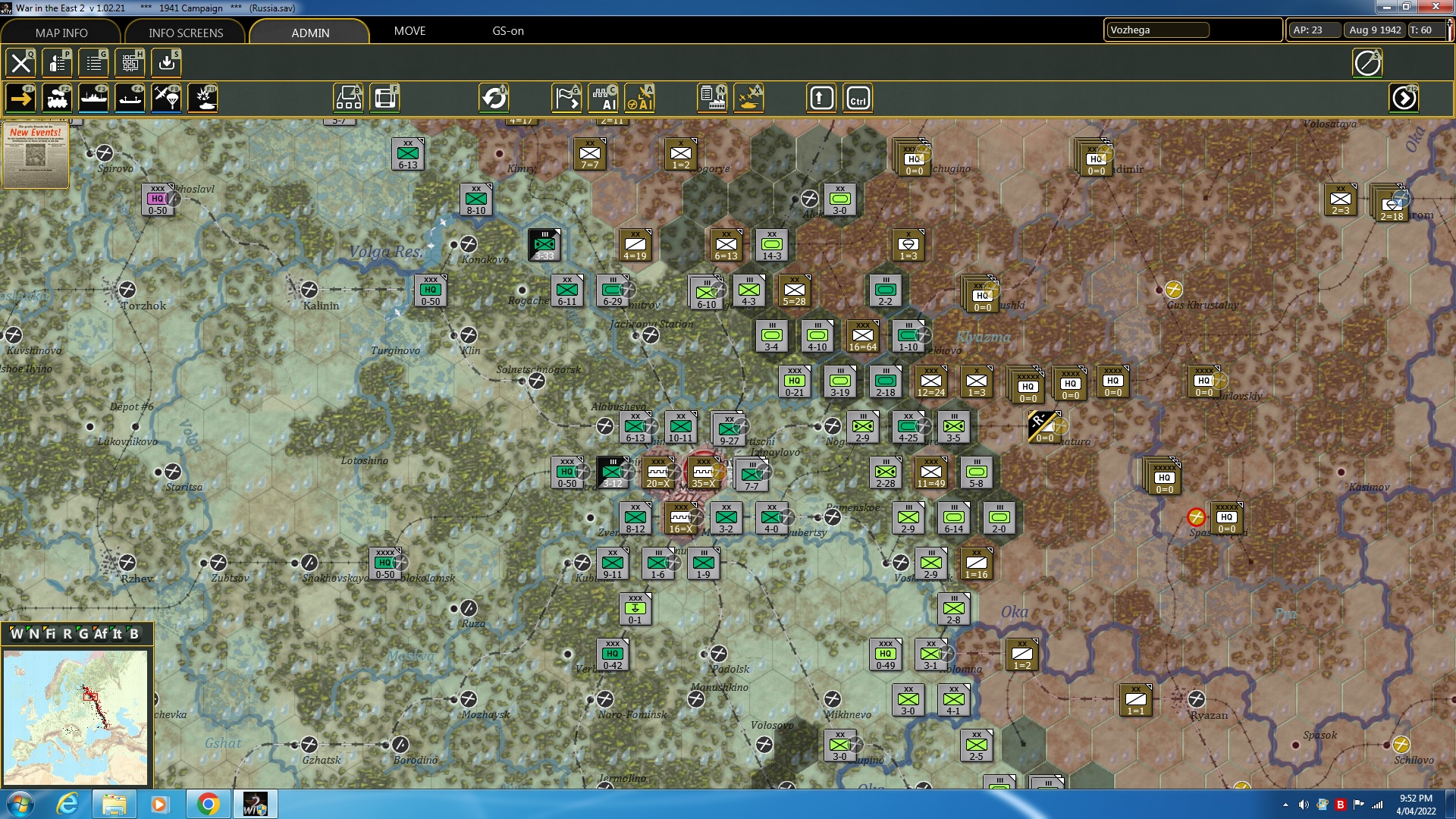1456x819 pixels.
Task: Click the air execution icon (X)
Action: click(x=748, y=99)
